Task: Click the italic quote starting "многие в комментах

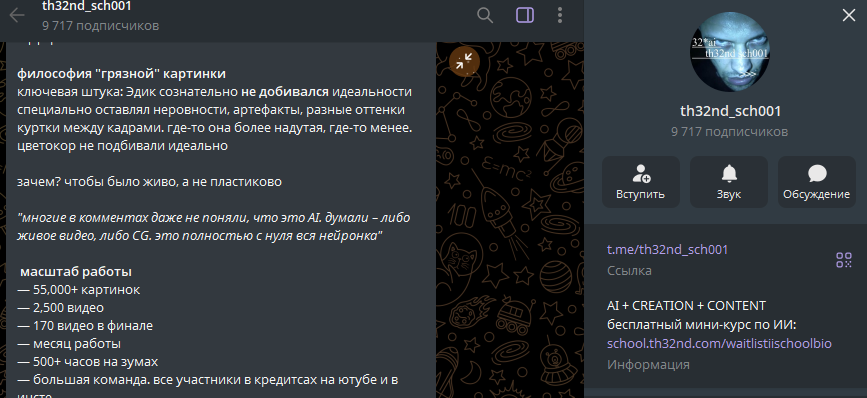Action: tap(213, 227)
